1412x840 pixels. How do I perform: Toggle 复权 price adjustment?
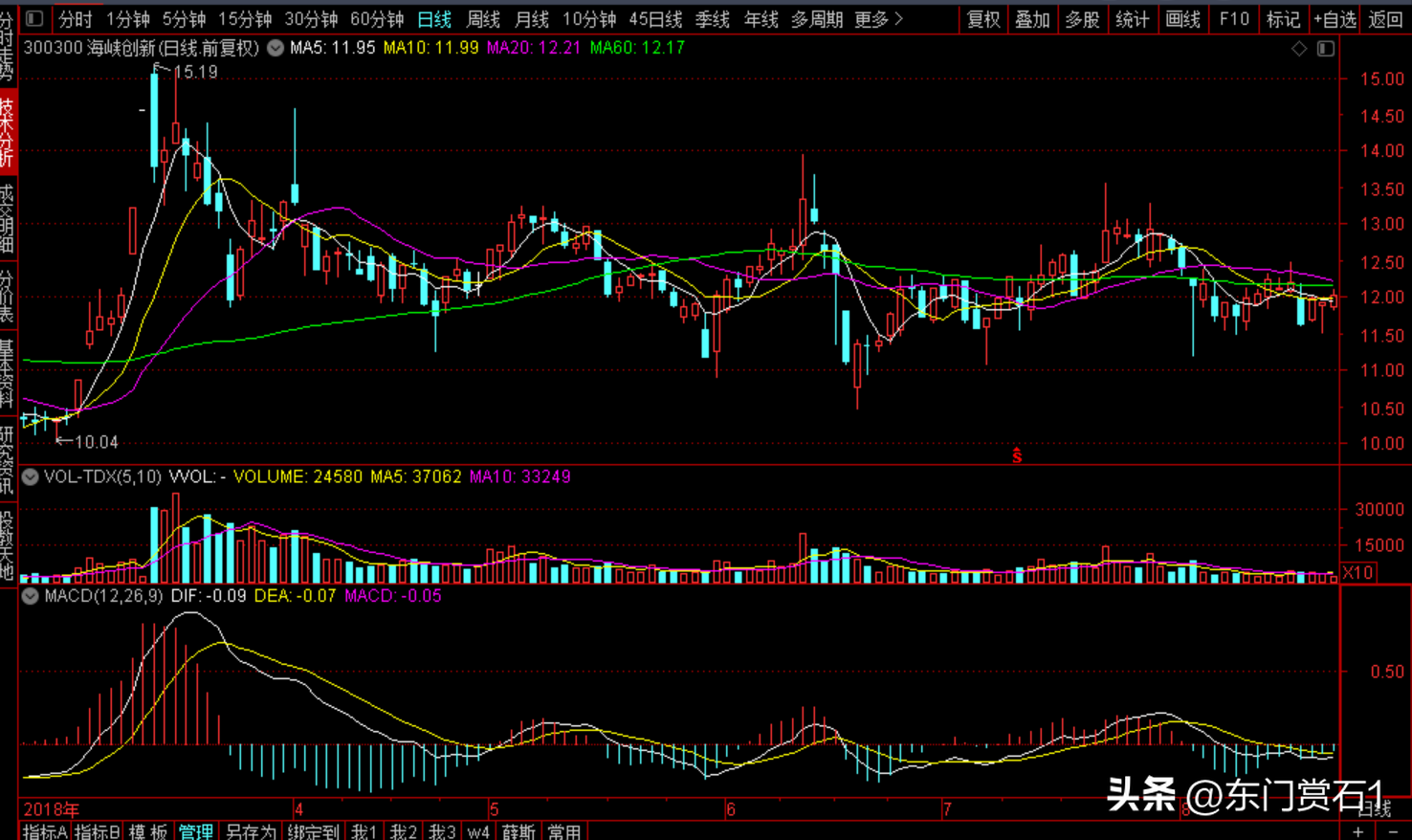click(983, 19)
